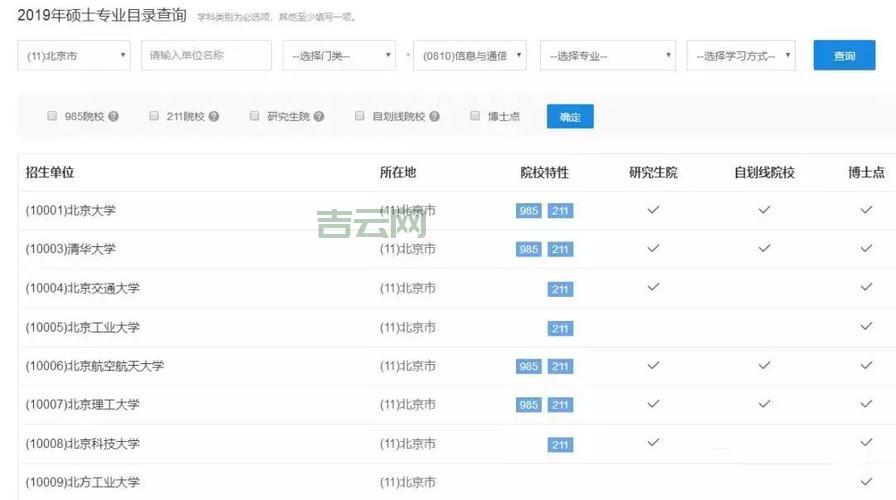896x500 pixels.
Task: Click the 研究生院 checkmark in the 北京交通大学 row
Action: (x=653, y=286)
